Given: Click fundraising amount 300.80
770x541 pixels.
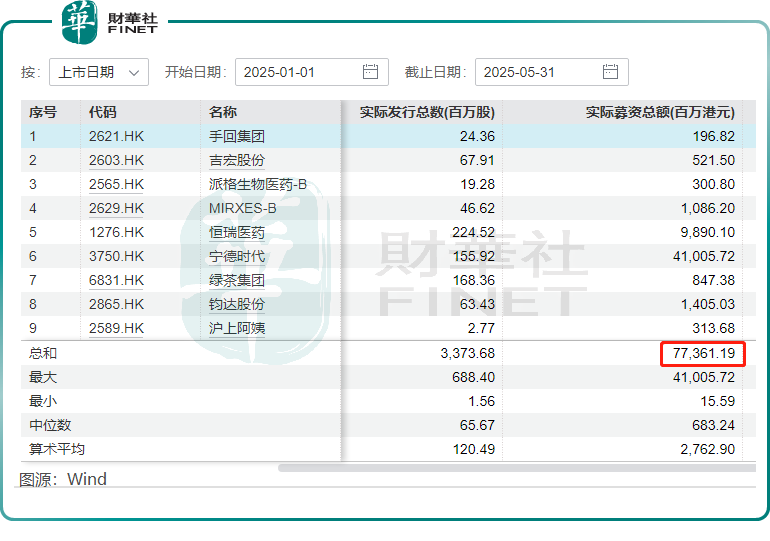Looking at the screenshot, I should 714,185.
